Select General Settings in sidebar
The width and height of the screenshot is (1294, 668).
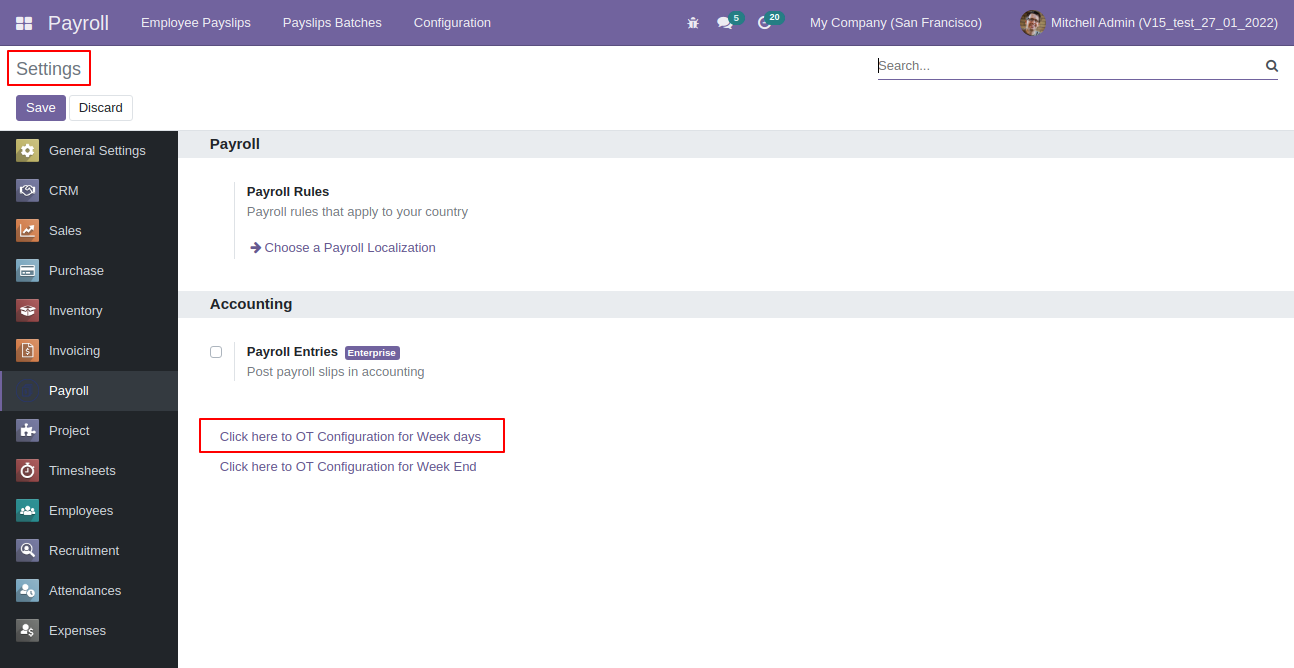(x=89, y=151)
